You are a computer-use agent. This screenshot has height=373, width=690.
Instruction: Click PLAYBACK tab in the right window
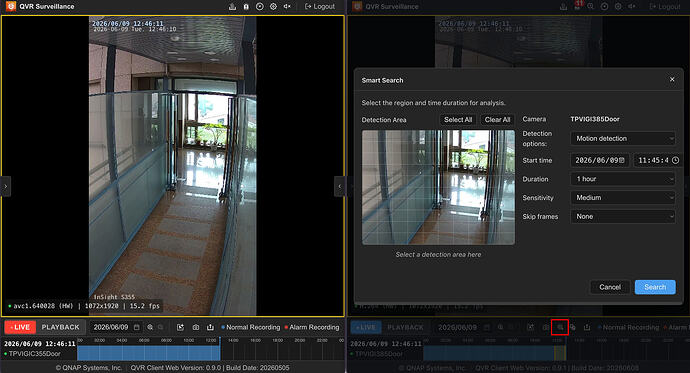coord(406,327)
